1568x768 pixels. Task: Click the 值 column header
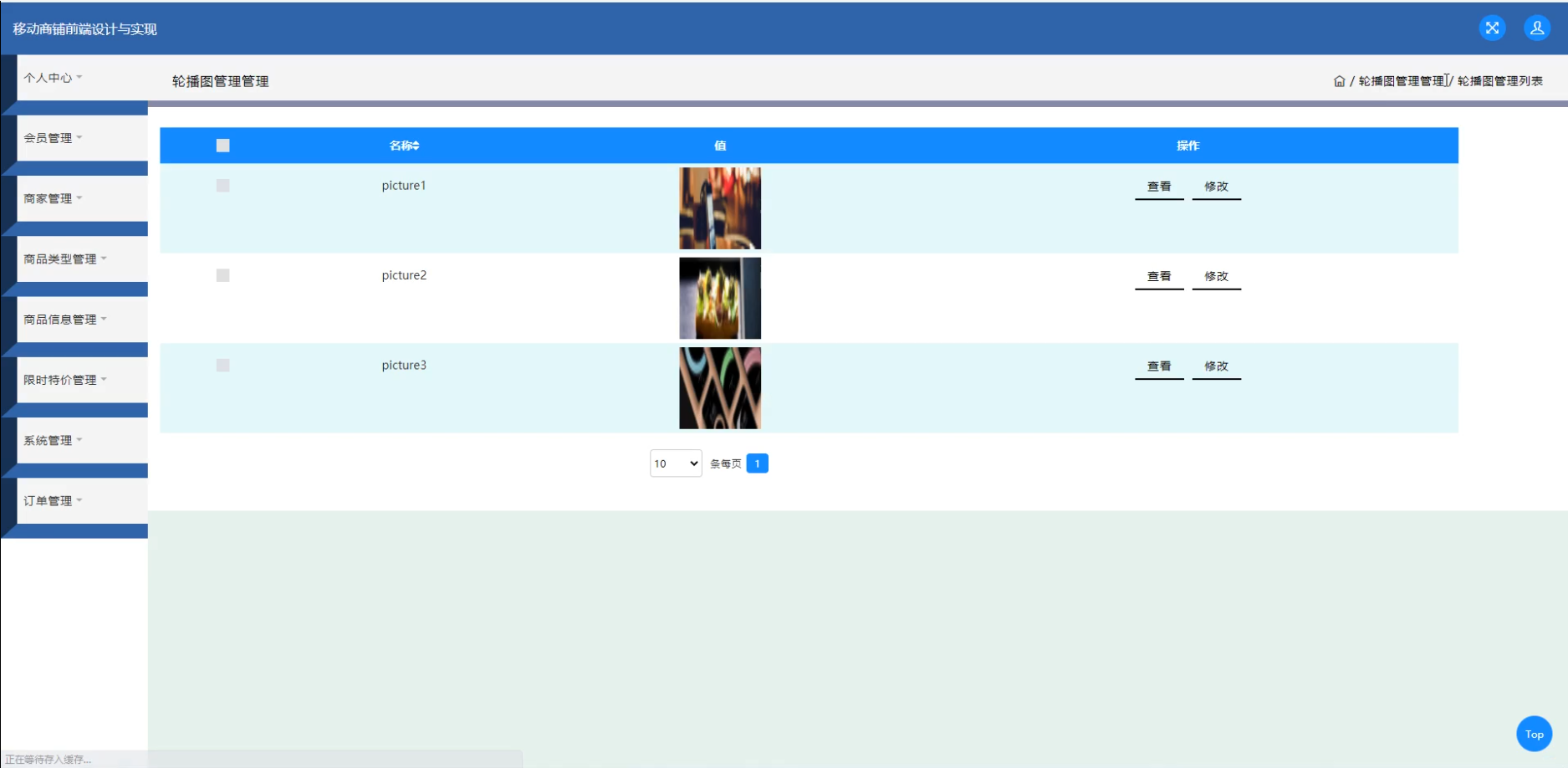pos(720,146)
